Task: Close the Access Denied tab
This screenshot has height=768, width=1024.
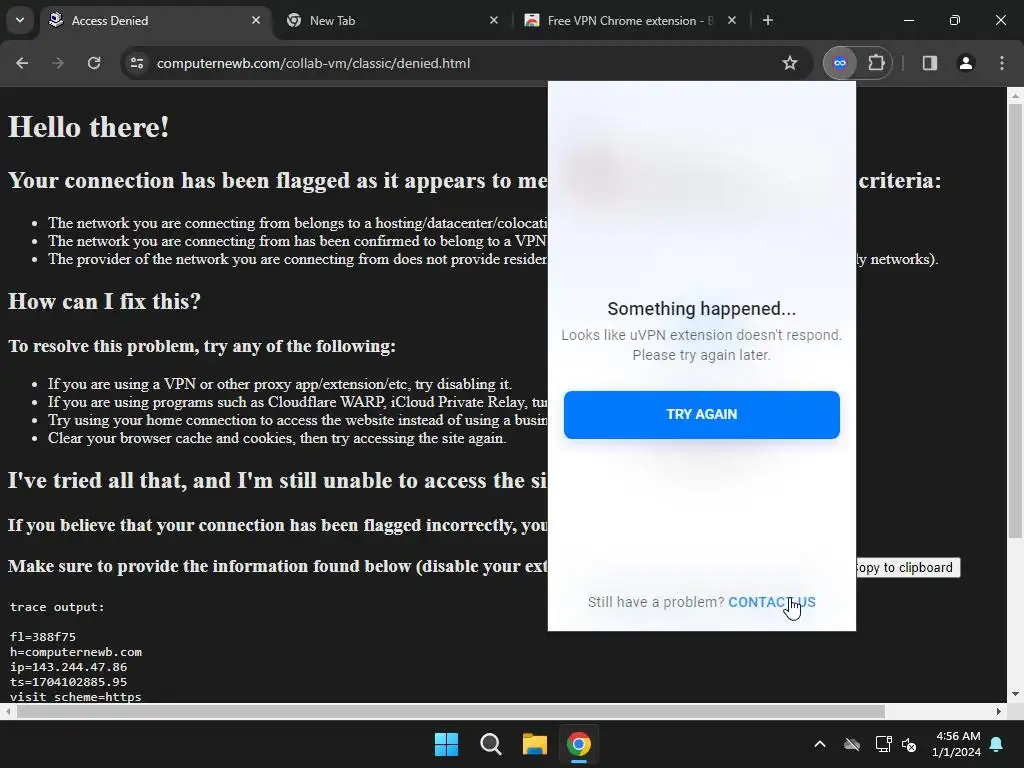Action: (x=256, y=21)
